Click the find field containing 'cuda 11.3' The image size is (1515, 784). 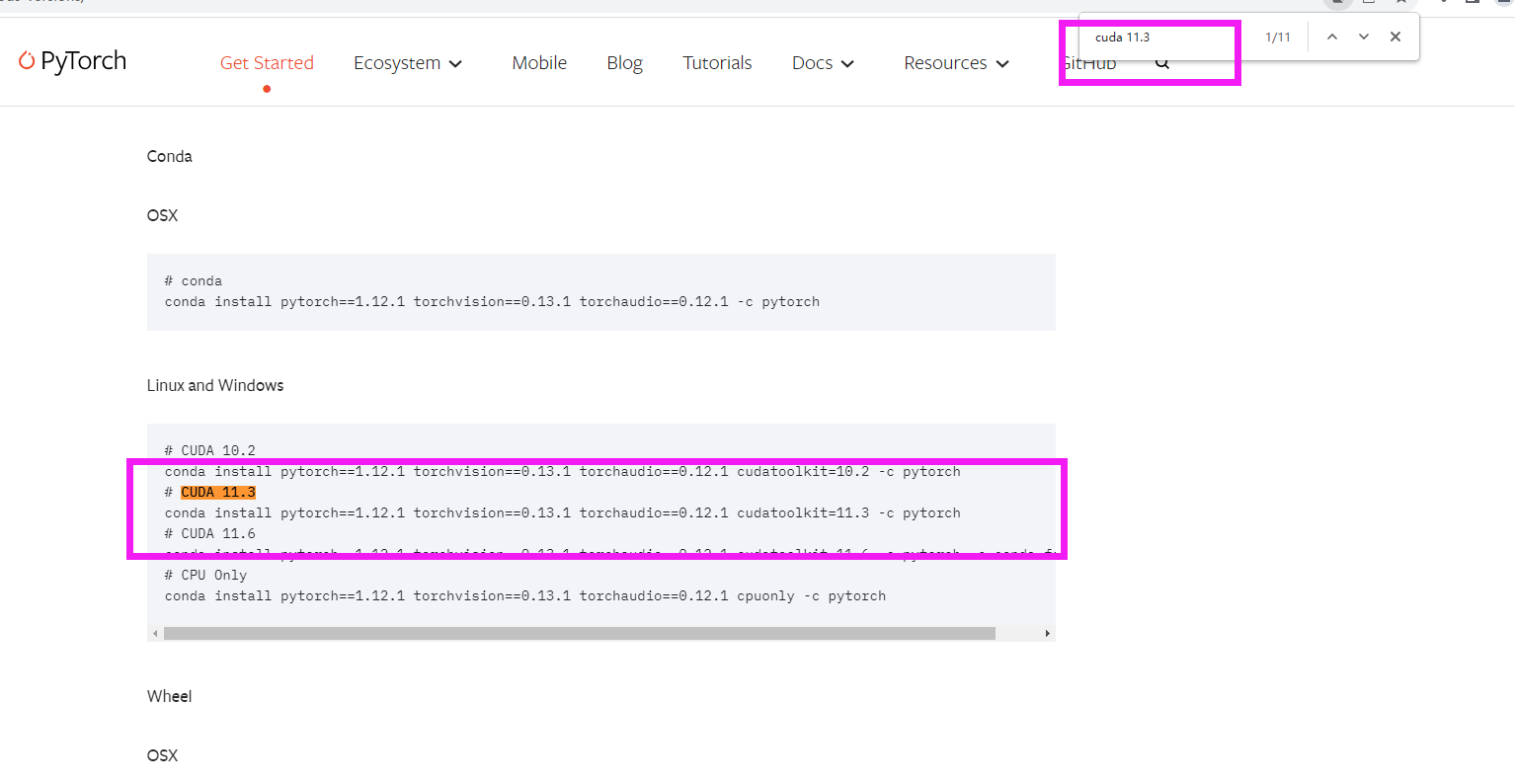point(1170,38)
